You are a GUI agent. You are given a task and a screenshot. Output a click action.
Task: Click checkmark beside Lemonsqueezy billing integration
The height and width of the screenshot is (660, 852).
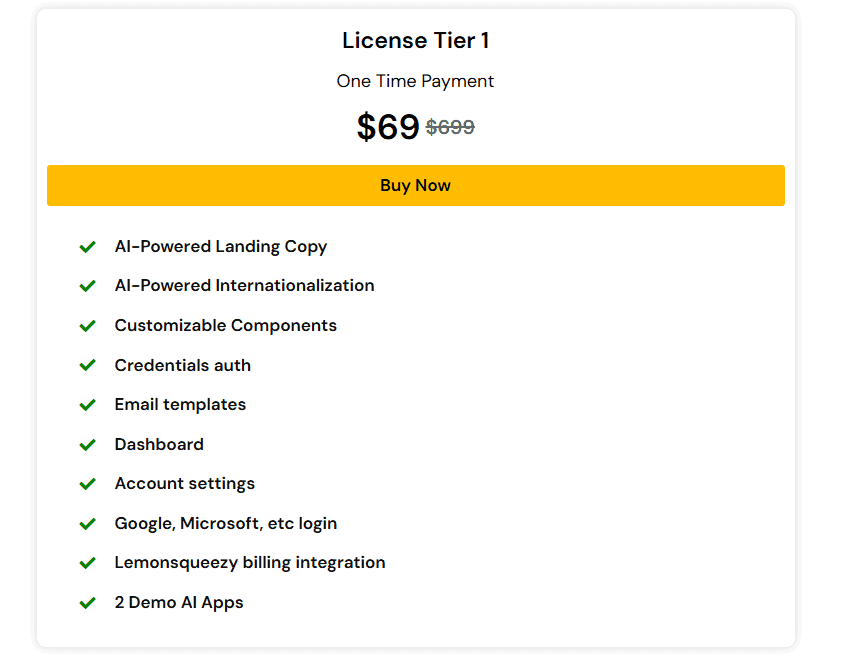tap(88, 563)
